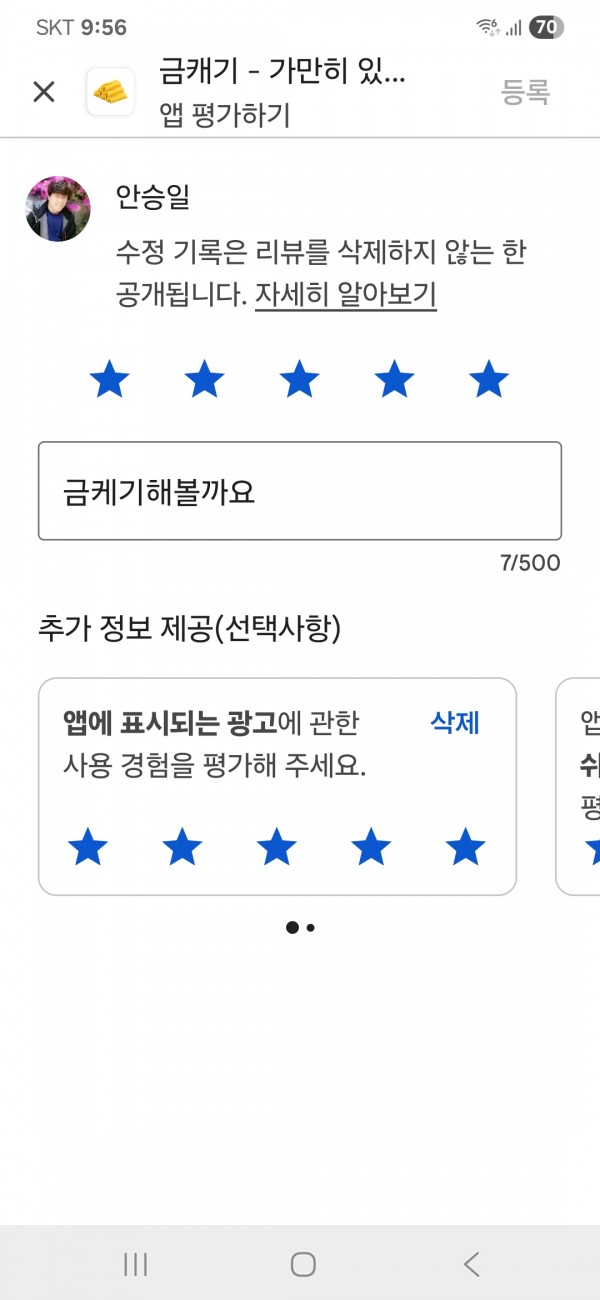Image resolution: width=600 pixels, height=1300 pixels.
Task: Close the app rating screen with X
Action: pyautogui.click(x=44, y=92)
